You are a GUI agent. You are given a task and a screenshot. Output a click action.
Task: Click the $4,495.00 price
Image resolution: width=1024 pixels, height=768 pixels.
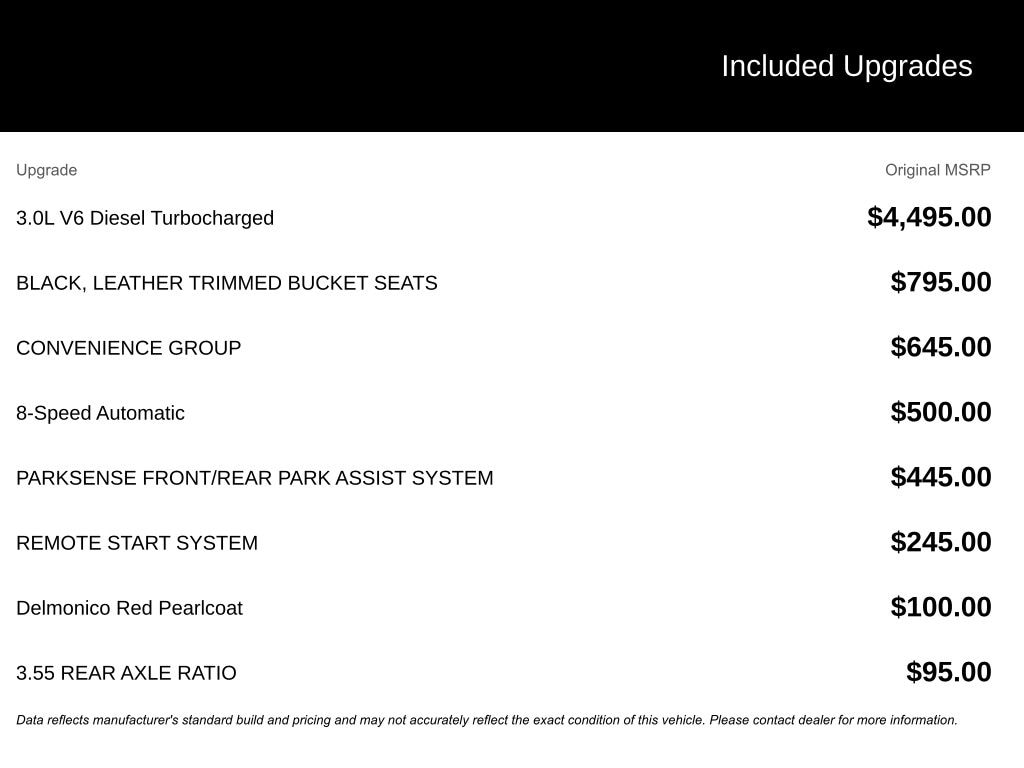(x=929, y=217)
